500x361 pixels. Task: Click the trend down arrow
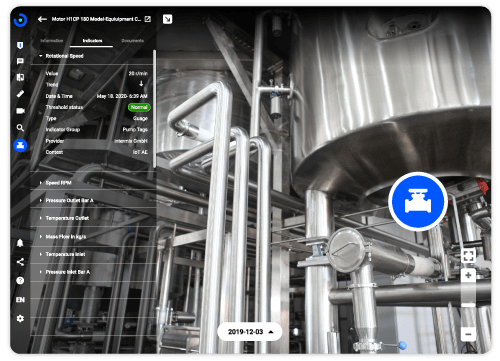tap(141, 84)
